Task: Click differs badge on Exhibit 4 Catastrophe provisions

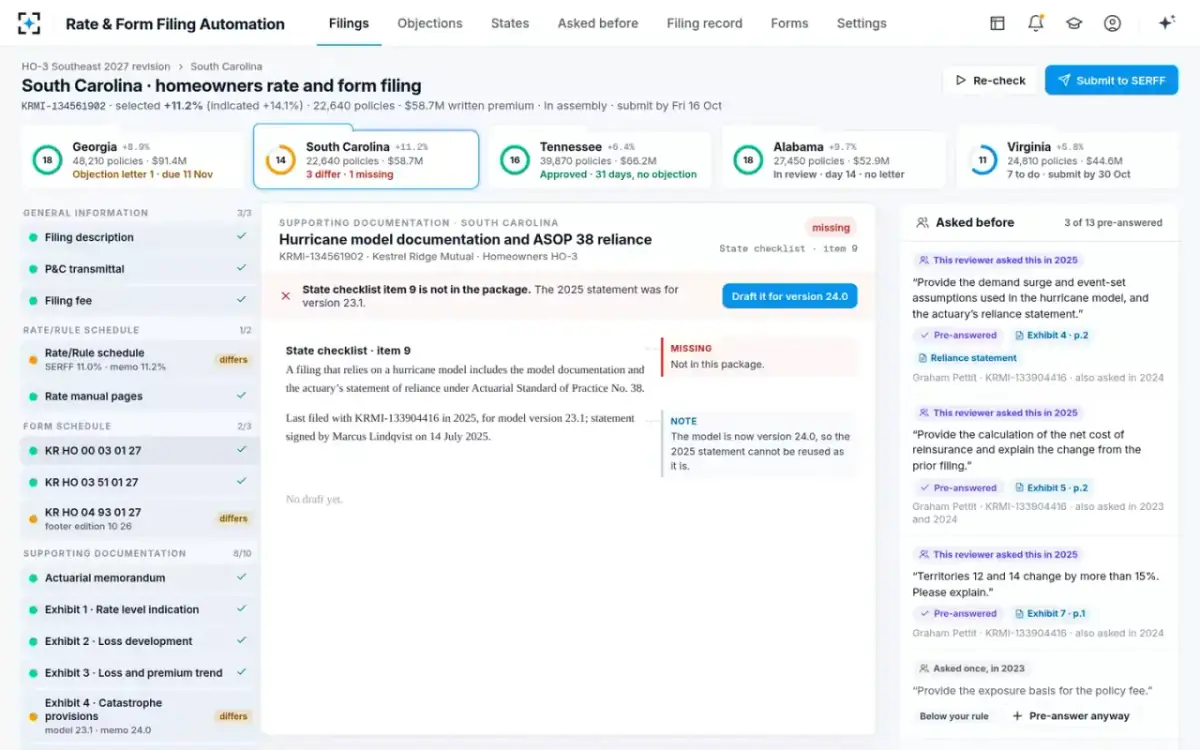Action: 233,716
